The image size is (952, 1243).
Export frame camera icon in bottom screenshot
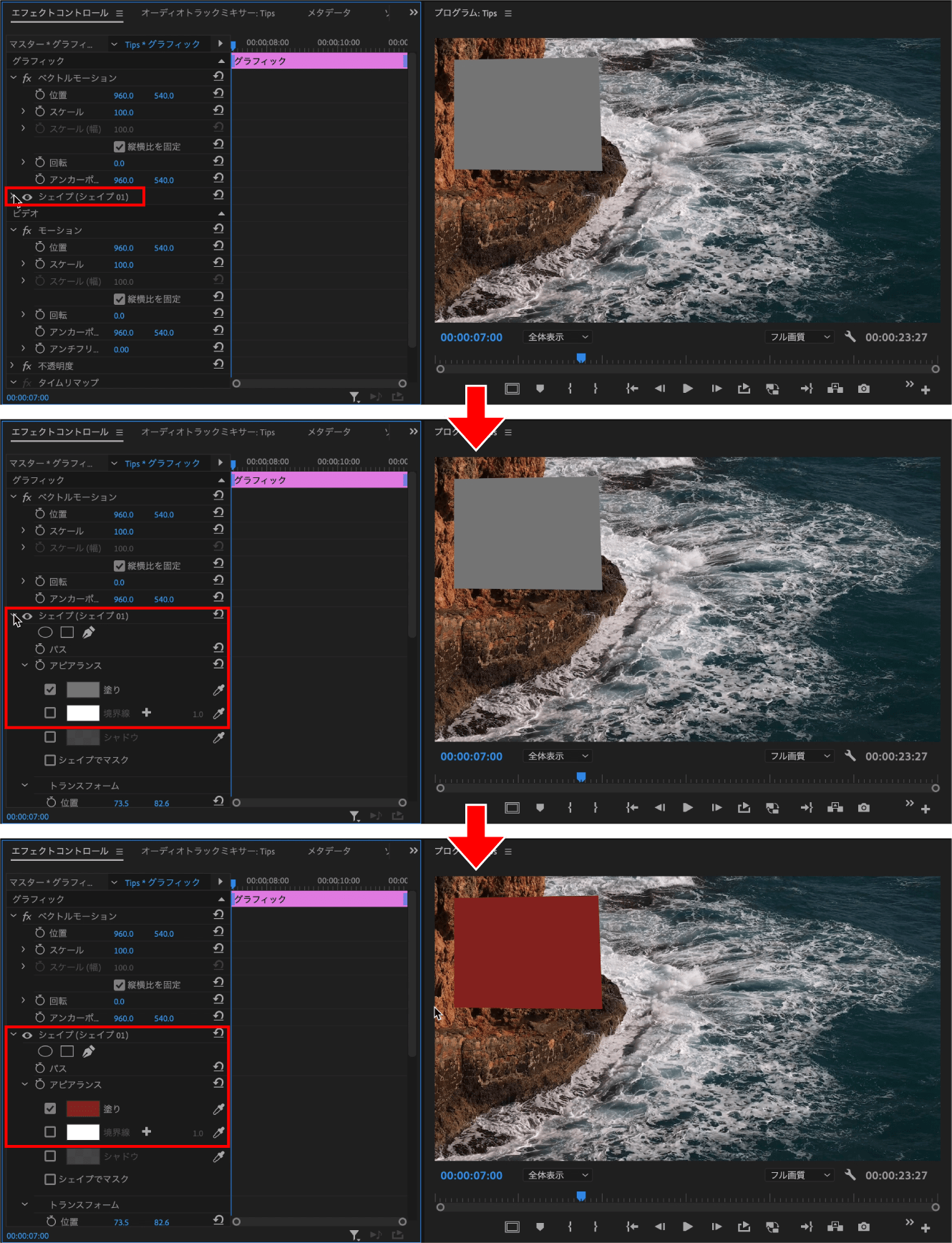pyautogui.click(x=864, y=1227)
